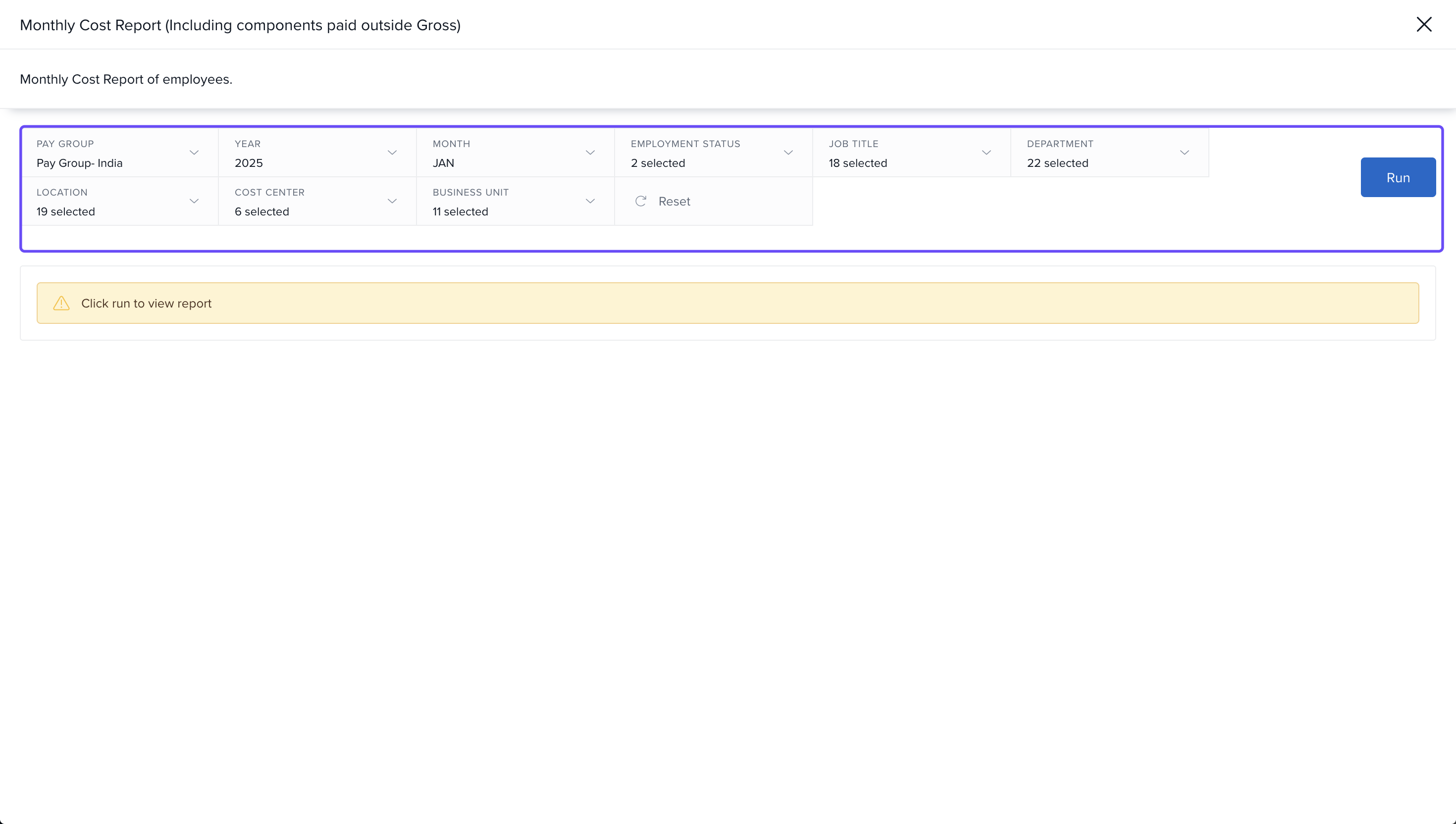The image size is (1456, 824).
Task: Click the Pay Group- India value
Action: click(80, 163)
